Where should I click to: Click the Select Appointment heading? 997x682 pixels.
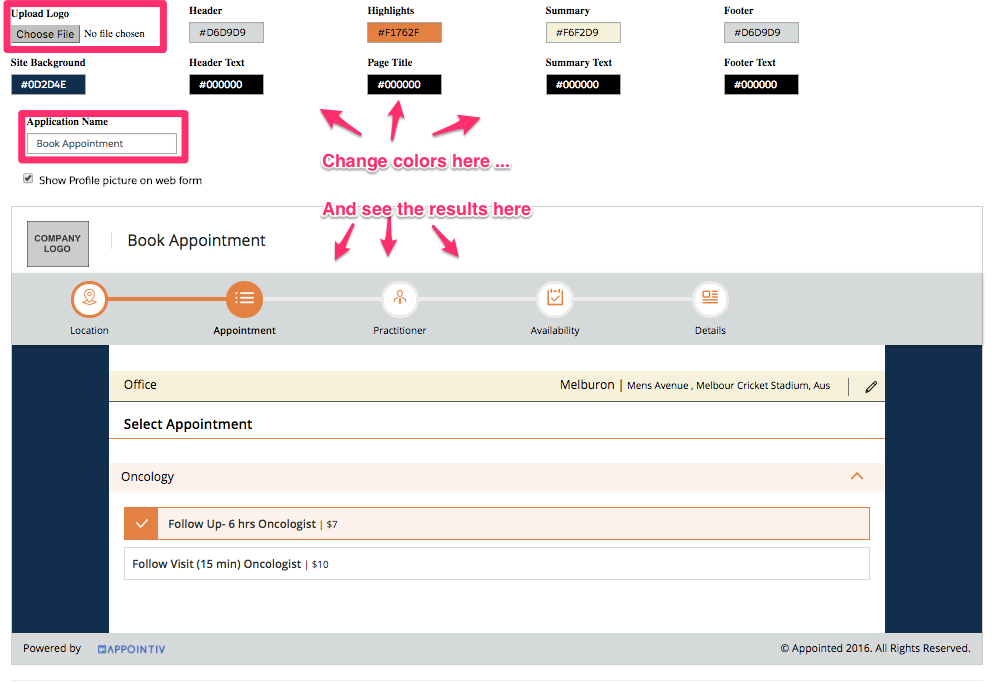[x=188, y=424]
